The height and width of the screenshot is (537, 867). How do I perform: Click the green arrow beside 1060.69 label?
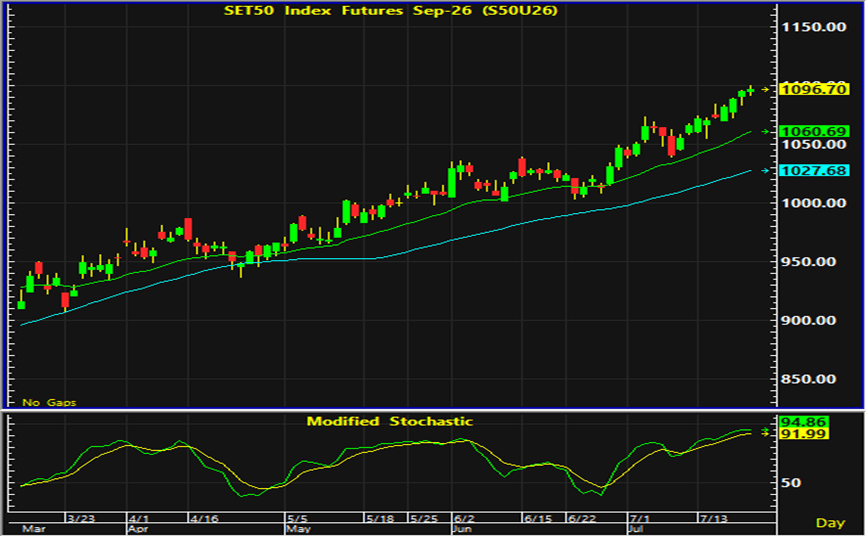(765, 132)
